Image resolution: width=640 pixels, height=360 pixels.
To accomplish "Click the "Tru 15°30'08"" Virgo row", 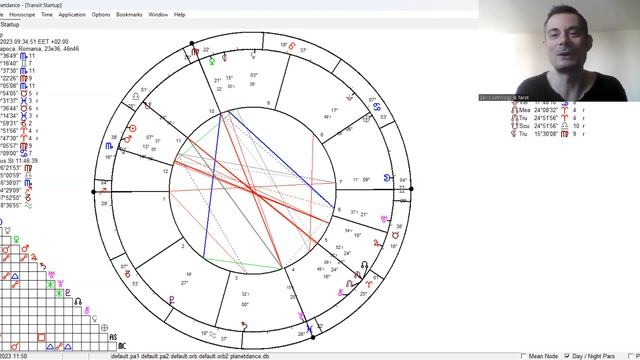I will click(549, 133).
